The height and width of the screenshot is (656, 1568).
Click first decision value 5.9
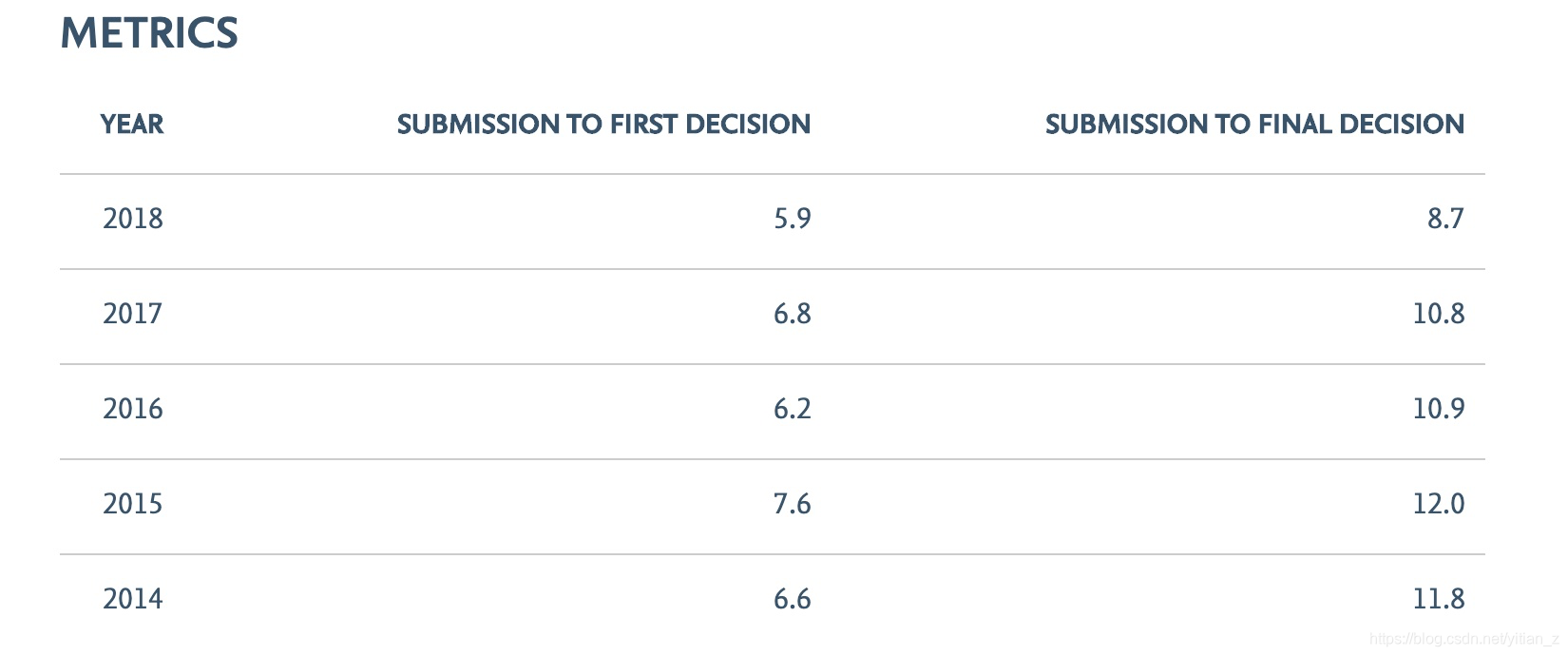click(x=792, y=219)
